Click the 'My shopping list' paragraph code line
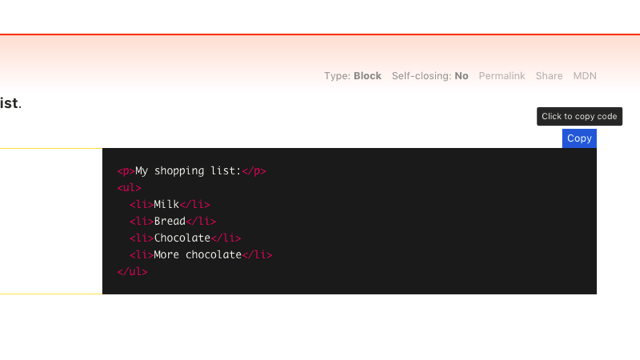 [x=191, y=171]
